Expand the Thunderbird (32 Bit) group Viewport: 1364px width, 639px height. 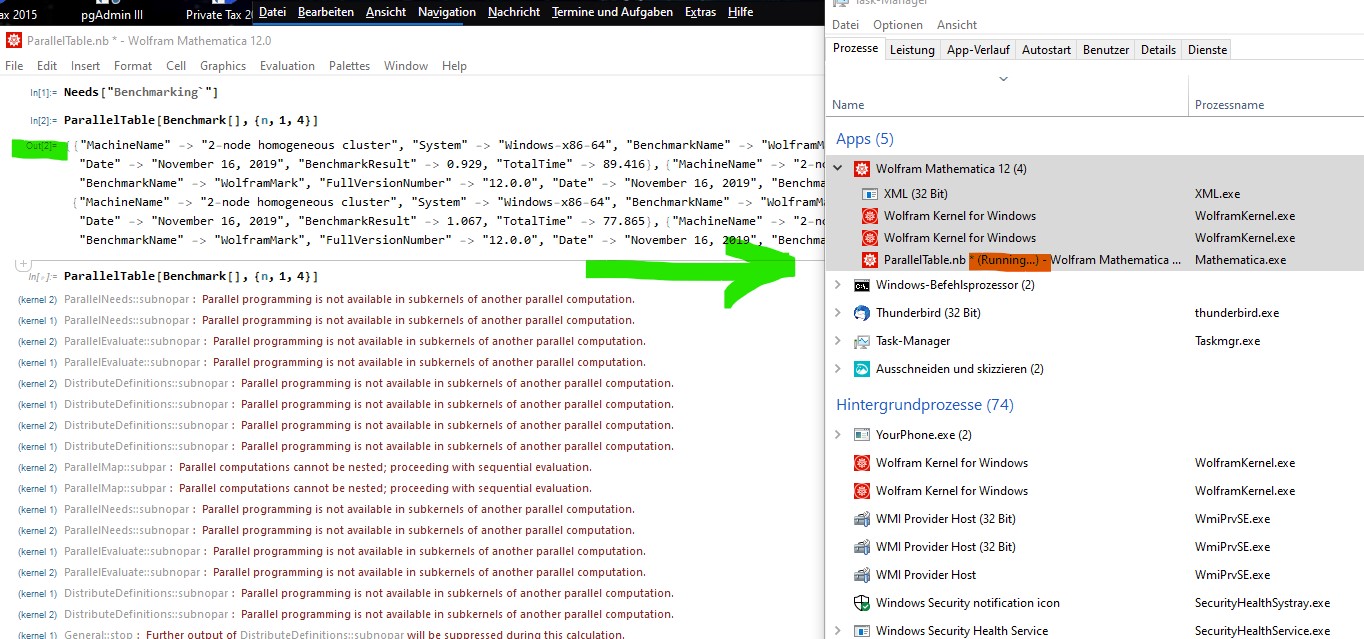pos(839,313)
